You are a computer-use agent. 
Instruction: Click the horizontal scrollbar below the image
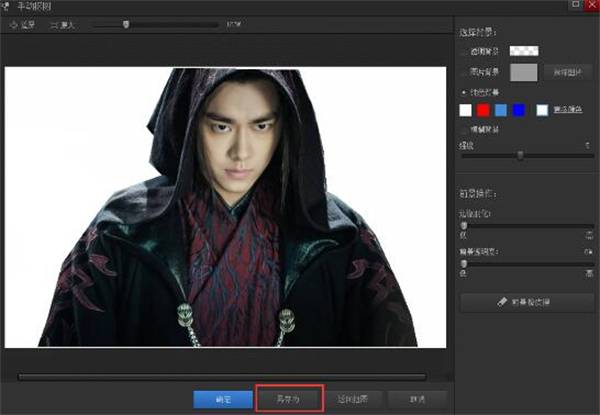222,377
